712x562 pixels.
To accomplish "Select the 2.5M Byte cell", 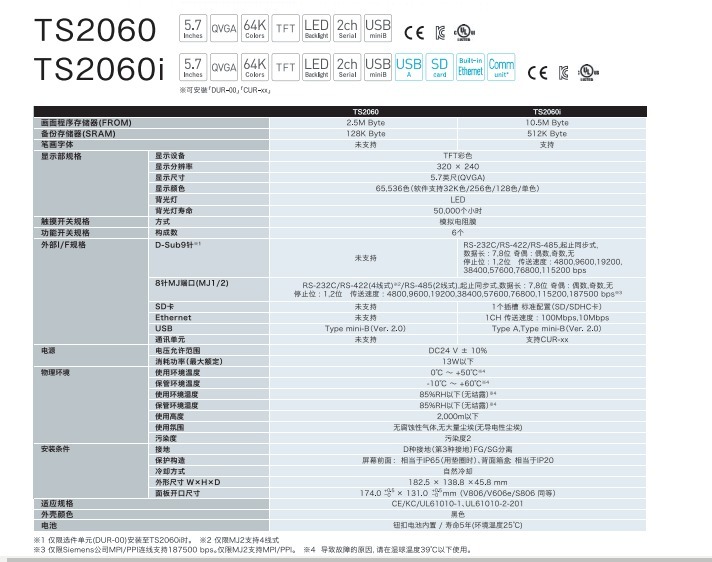I will (x=366, y=123).
